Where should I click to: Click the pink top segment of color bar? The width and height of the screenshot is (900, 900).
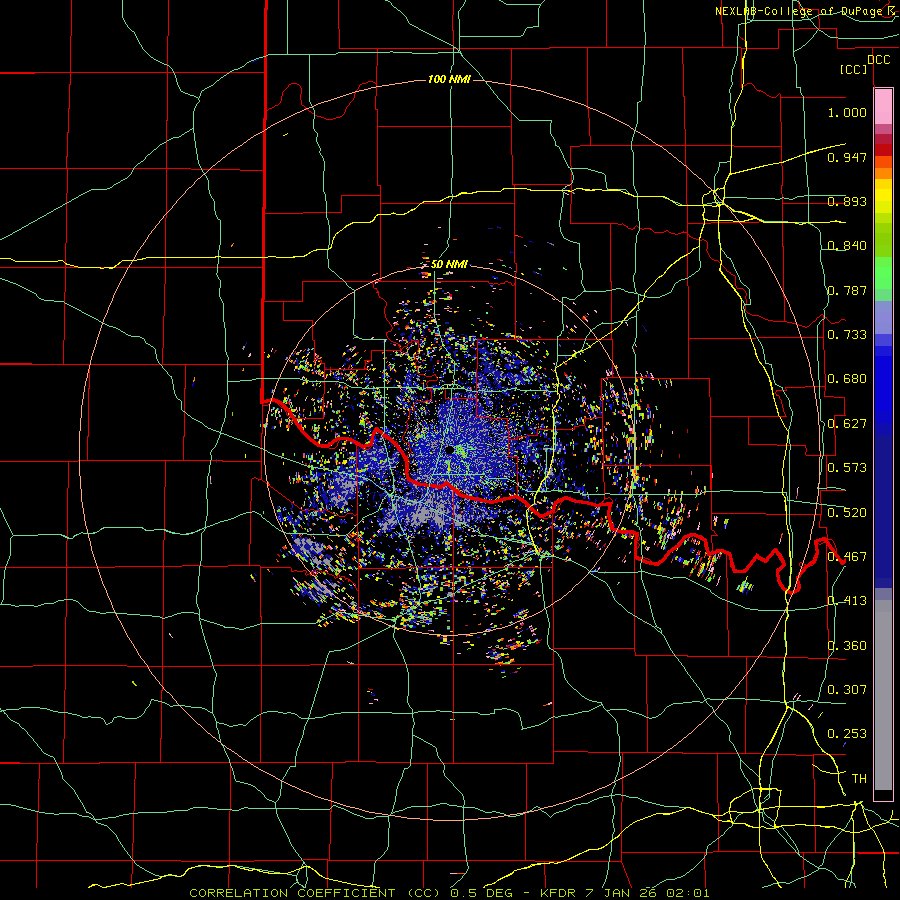[x=883, y=107]
